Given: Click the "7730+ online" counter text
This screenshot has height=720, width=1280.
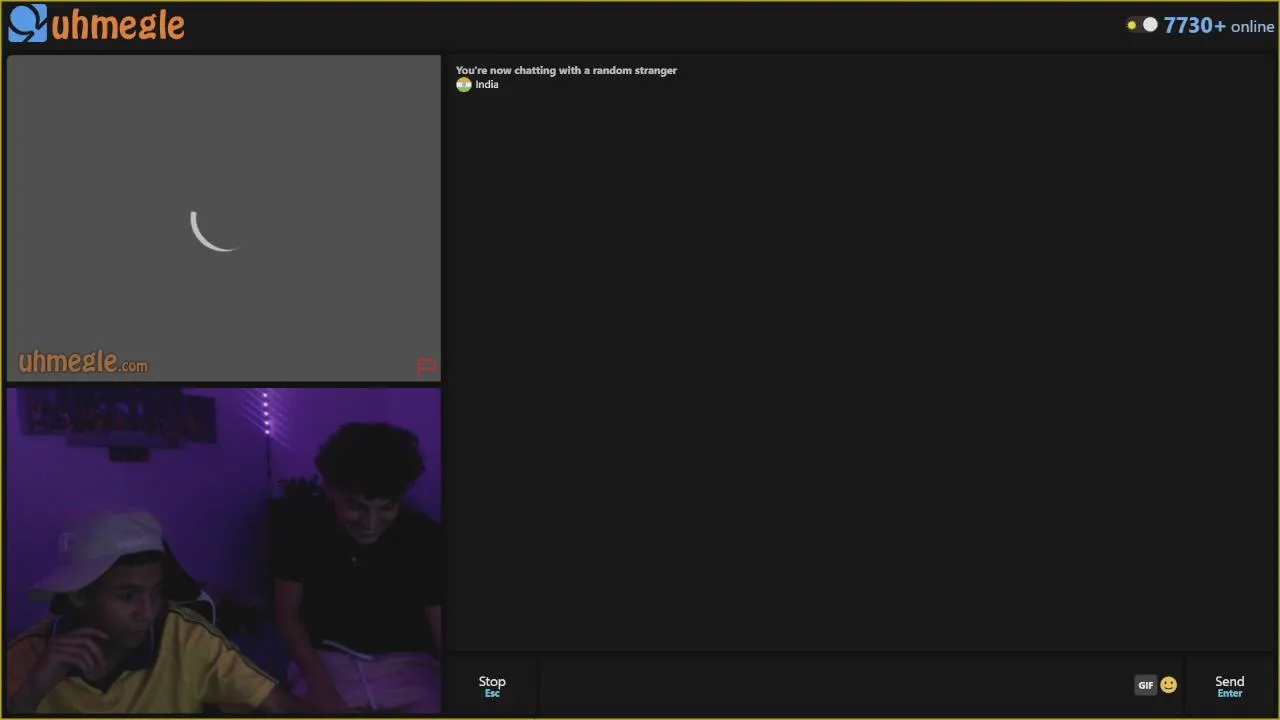Looking at the screenshot, I should pos(1218,26).
